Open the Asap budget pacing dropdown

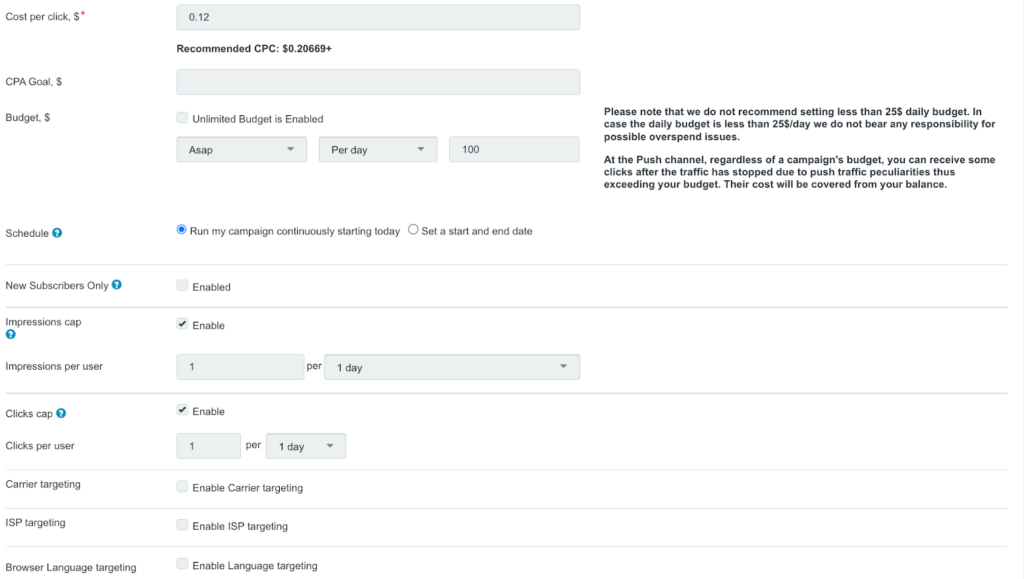tap(241, 149)
